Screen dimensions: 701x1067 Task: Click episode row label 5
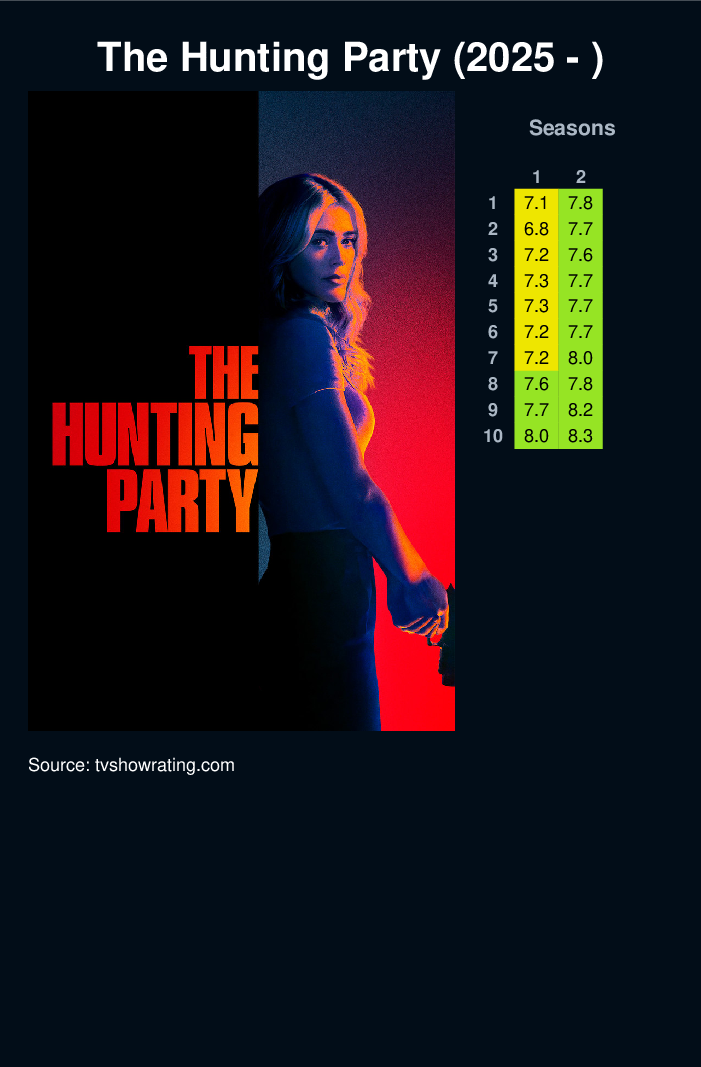pos(493,306)
